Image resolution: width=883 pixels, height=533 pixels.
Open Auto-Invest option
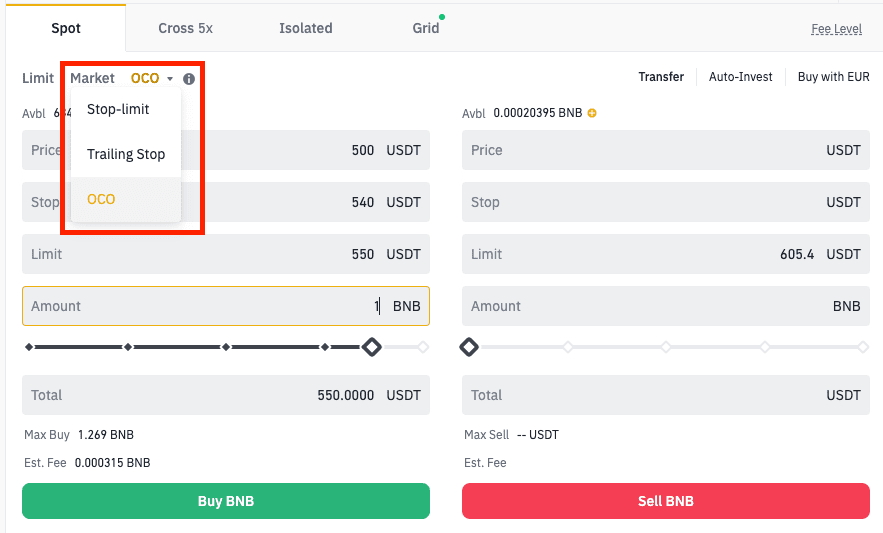point(740,76)
